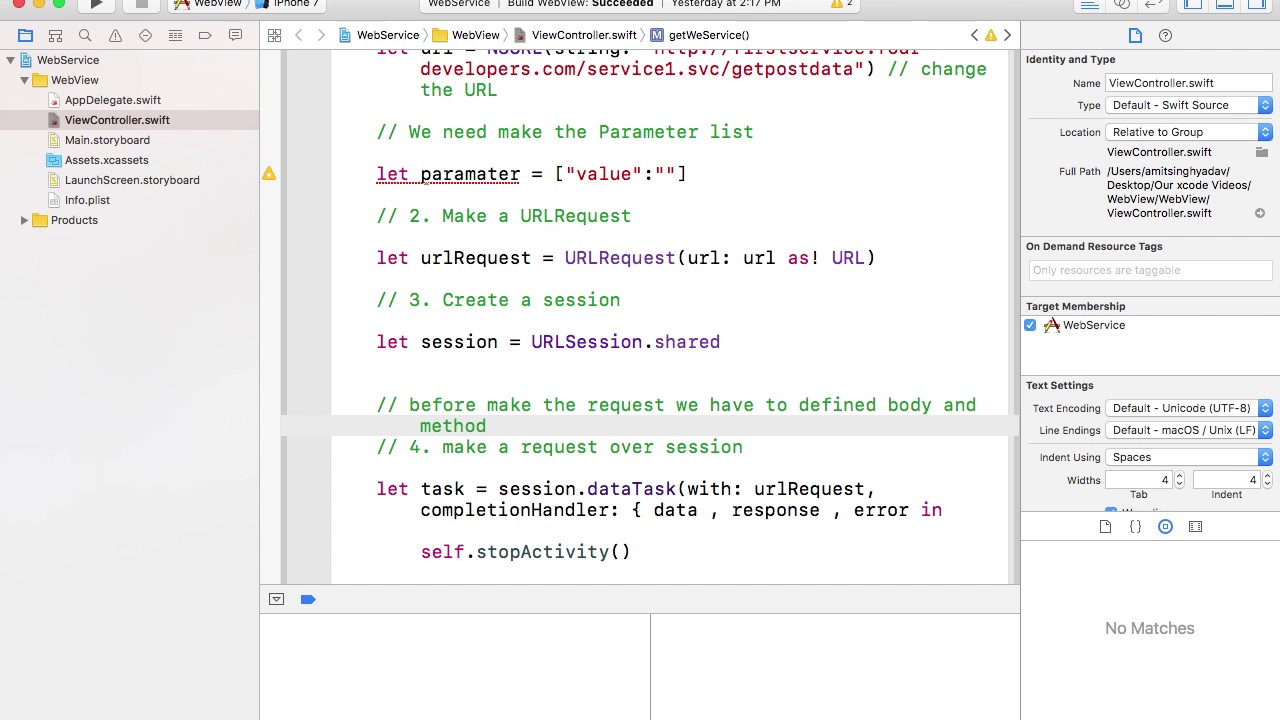Viewport: 1280px width, 720px height.
Task: Open the Issue navigator
Action: pyautogui.click(x=116, y=36)
